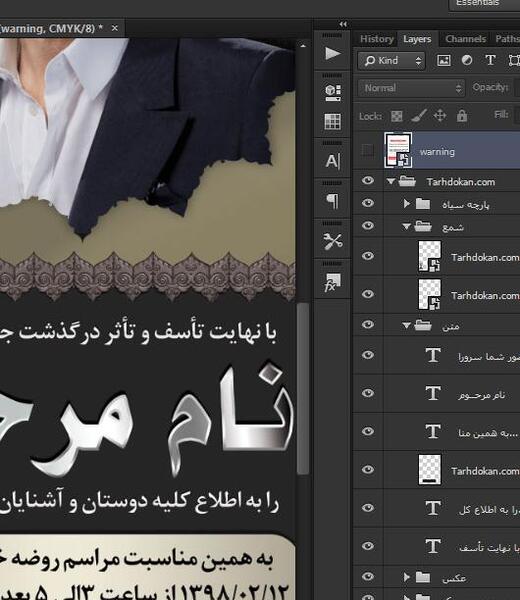The width and height of the screenshot is (520, 600).
Task: Show the hidden warning layer
Action: pyautogui.click(x=368, y=150)
